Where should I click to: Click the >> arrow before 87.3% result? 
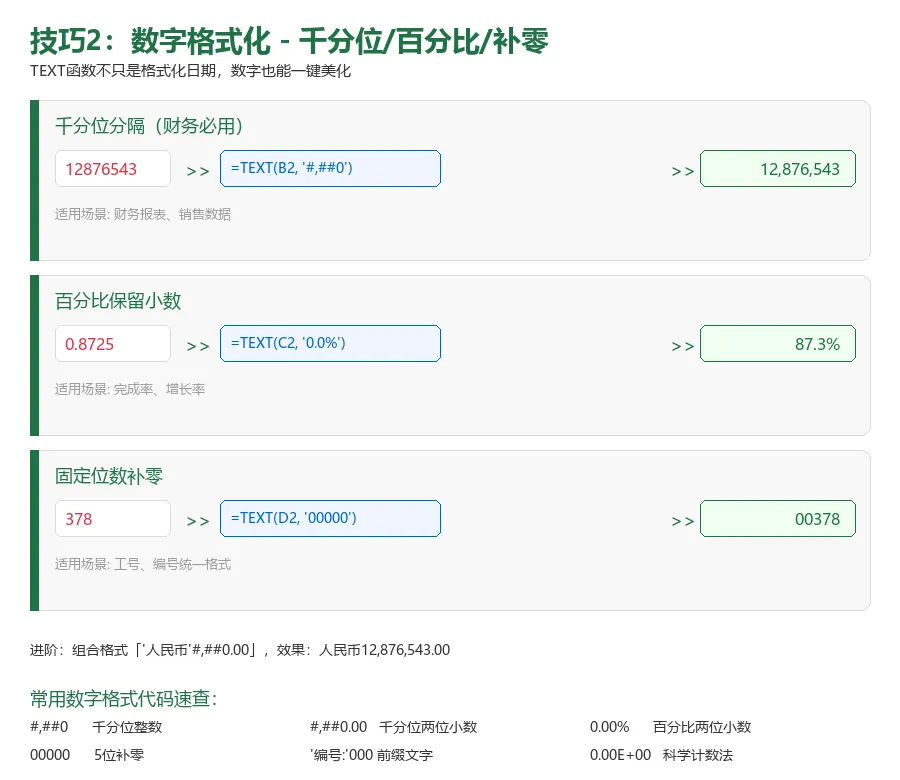coord(683,346)
